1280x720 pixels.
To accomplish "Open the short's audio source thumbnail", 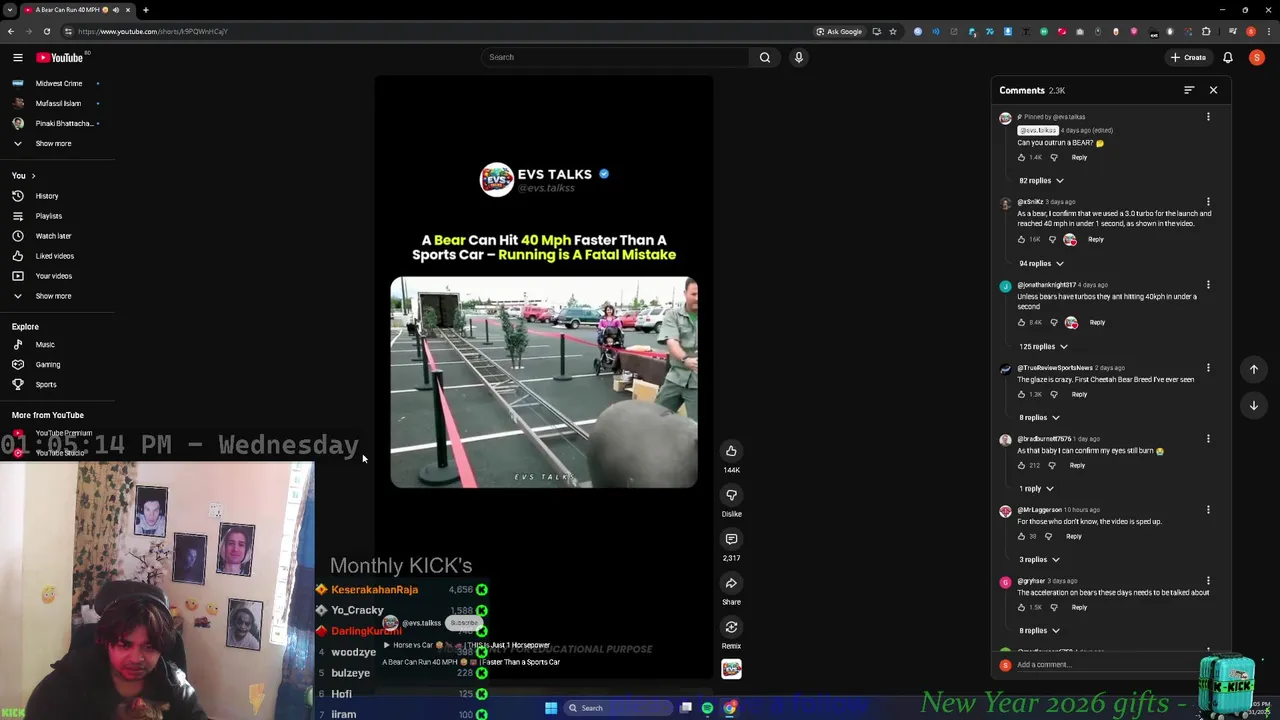I will 731,669.
